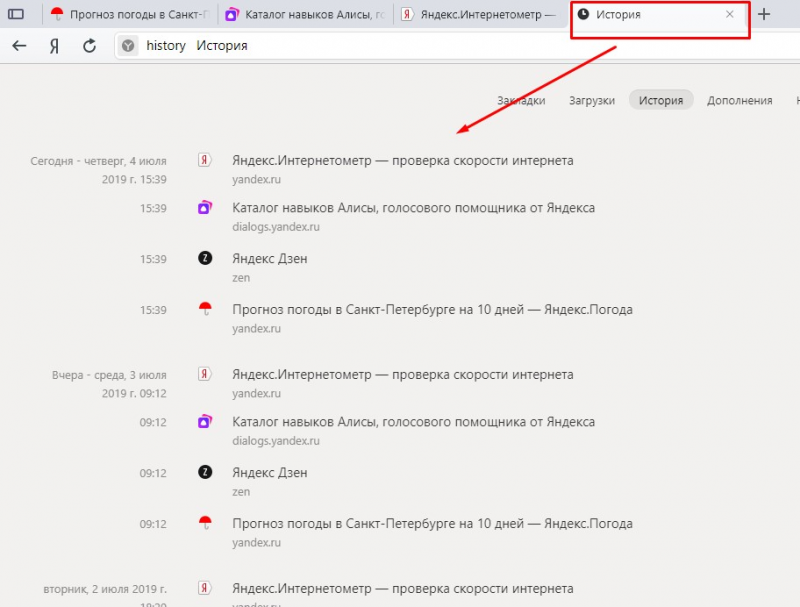Viewport: 800px width, 607px height.
Task: Select the История browser tab
Action: [658, 15]
